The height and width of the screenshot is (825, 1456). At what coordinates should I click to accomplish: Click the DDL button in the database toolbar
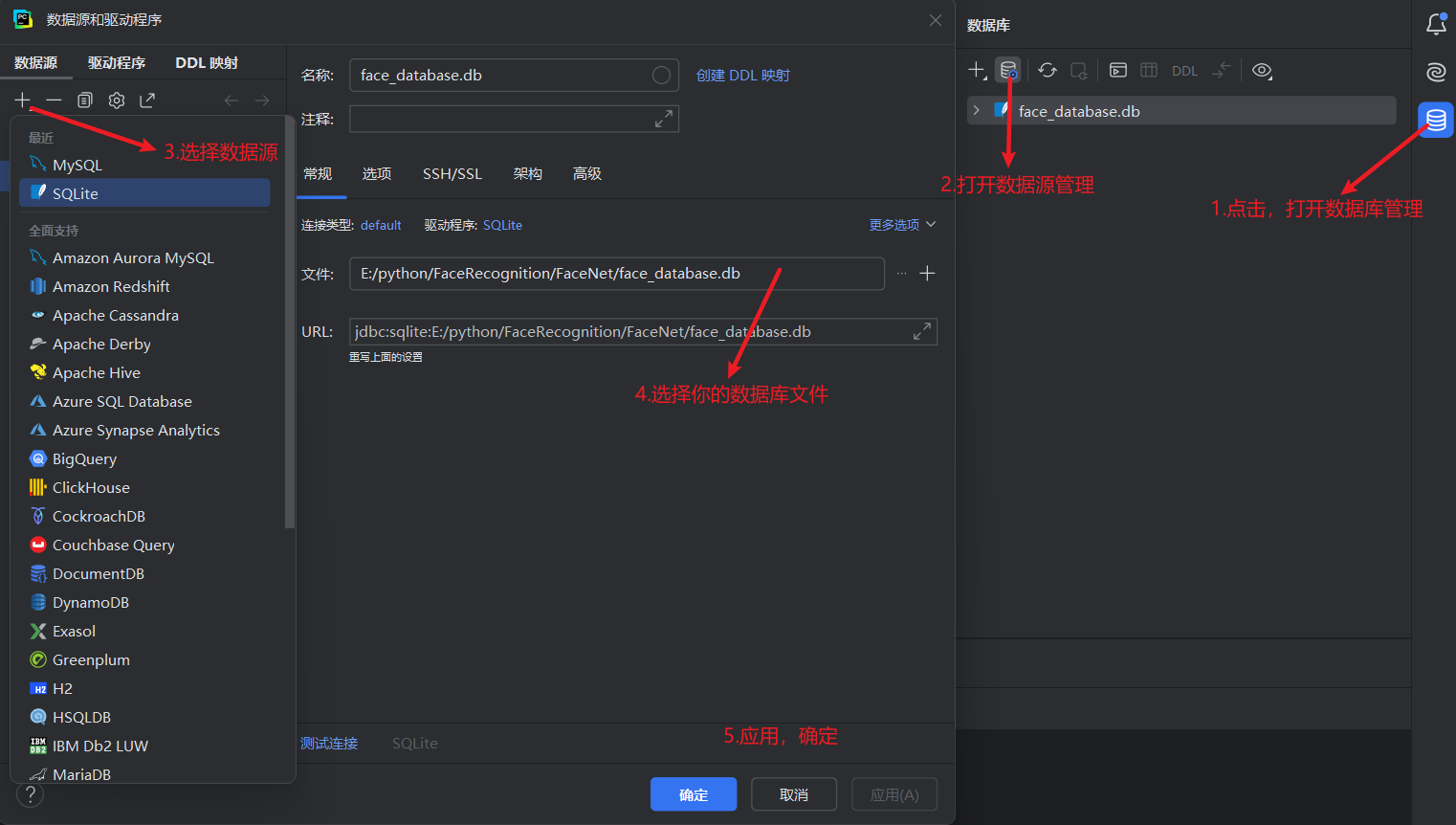(1184, 71)
